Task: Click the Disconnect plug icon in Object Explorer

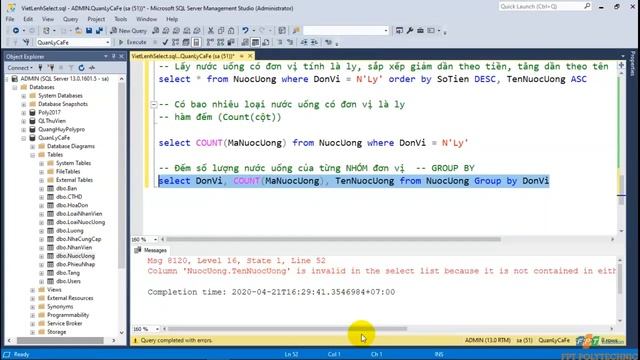Action: [51, 68]
